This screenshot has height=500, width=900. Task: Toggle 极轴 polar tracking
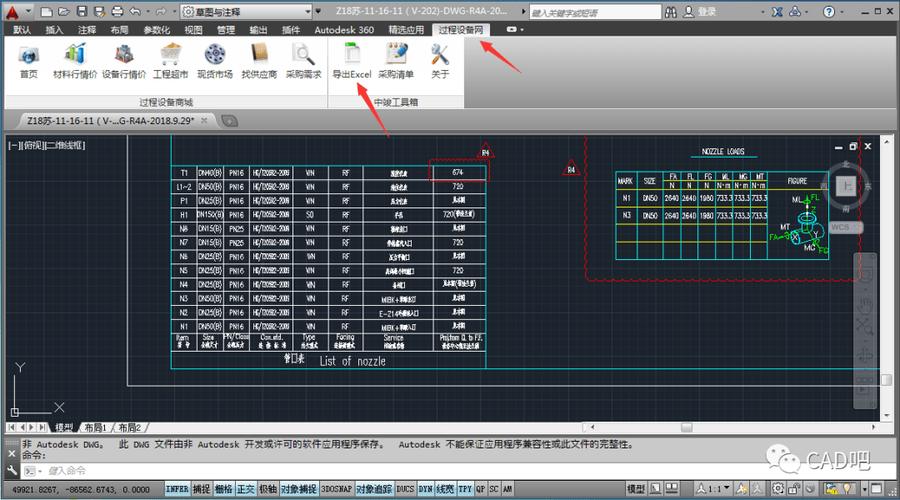click(267, 489)
